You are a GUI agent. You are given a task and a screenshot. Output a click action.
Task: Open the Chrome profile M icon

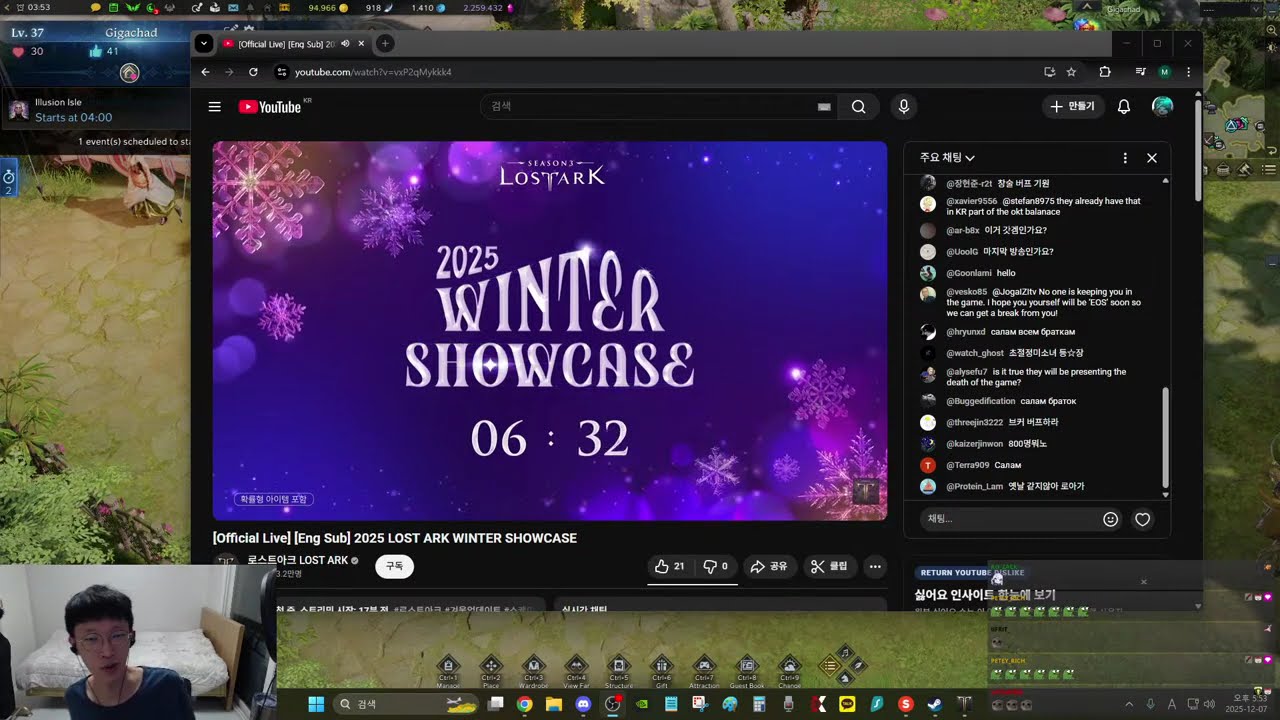click(1164, 72)
